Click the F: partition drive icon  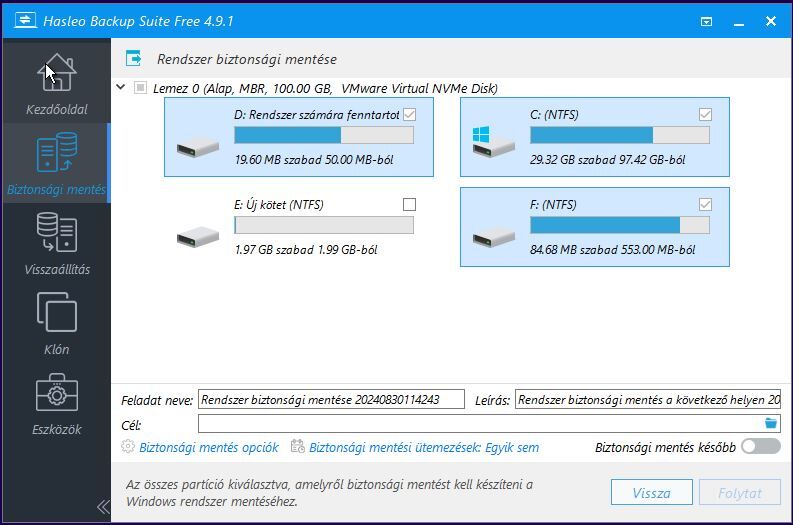point(493,237)
